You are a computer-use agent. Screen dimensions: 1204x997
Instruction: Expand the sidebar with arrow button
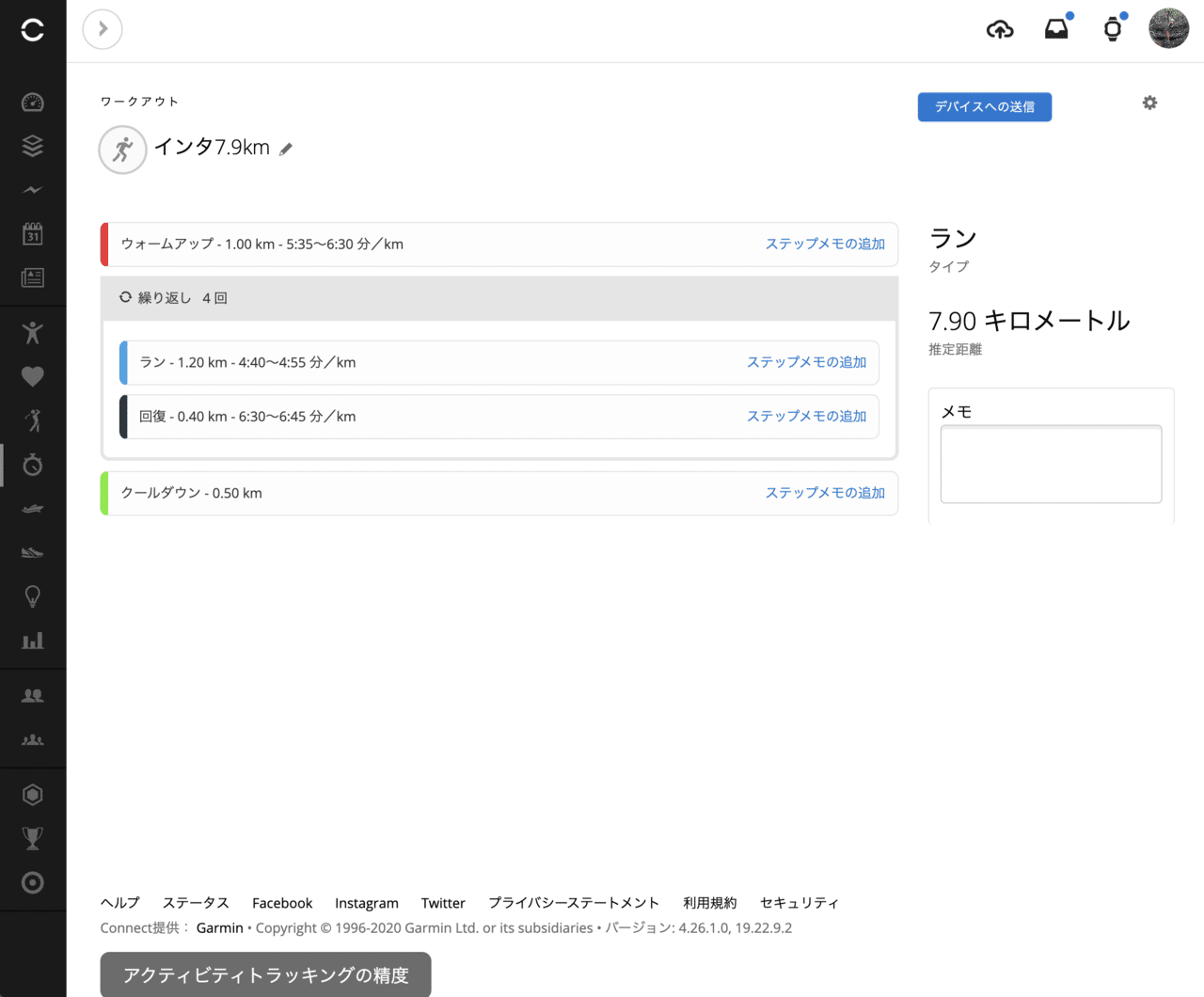[103, 29]
